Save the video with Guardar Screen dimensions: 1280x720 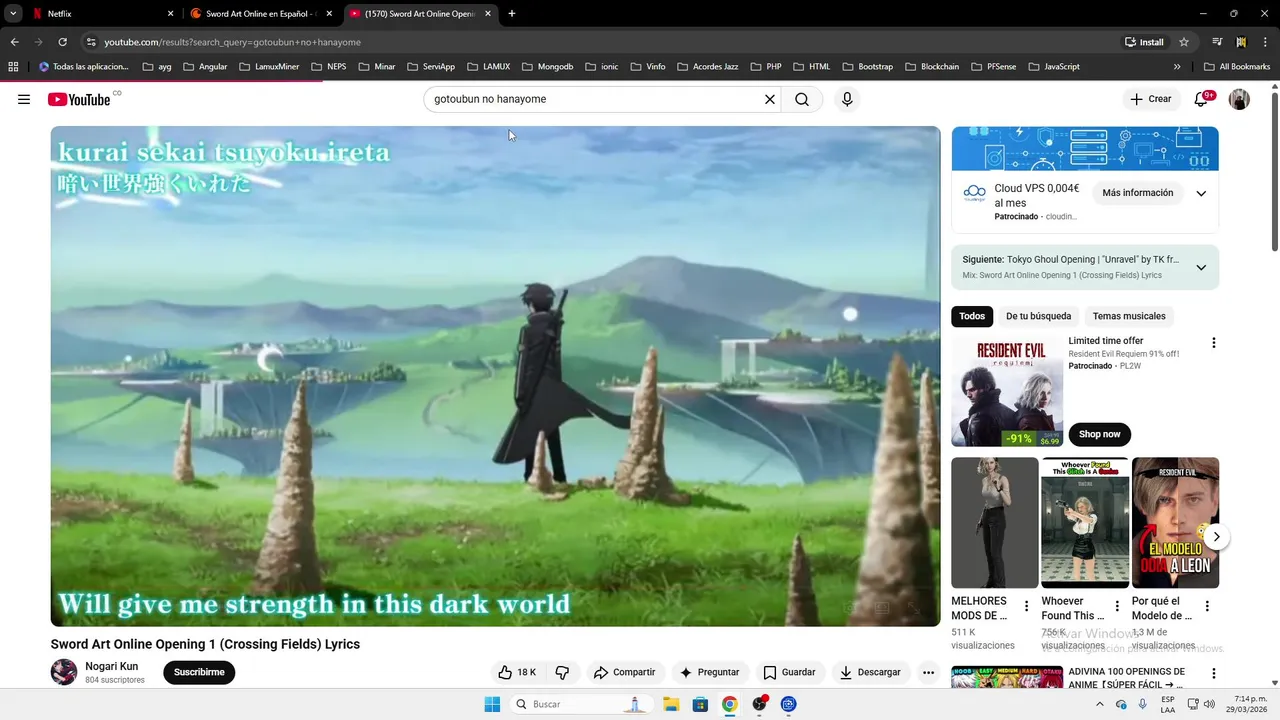click(x=789, y=672)
